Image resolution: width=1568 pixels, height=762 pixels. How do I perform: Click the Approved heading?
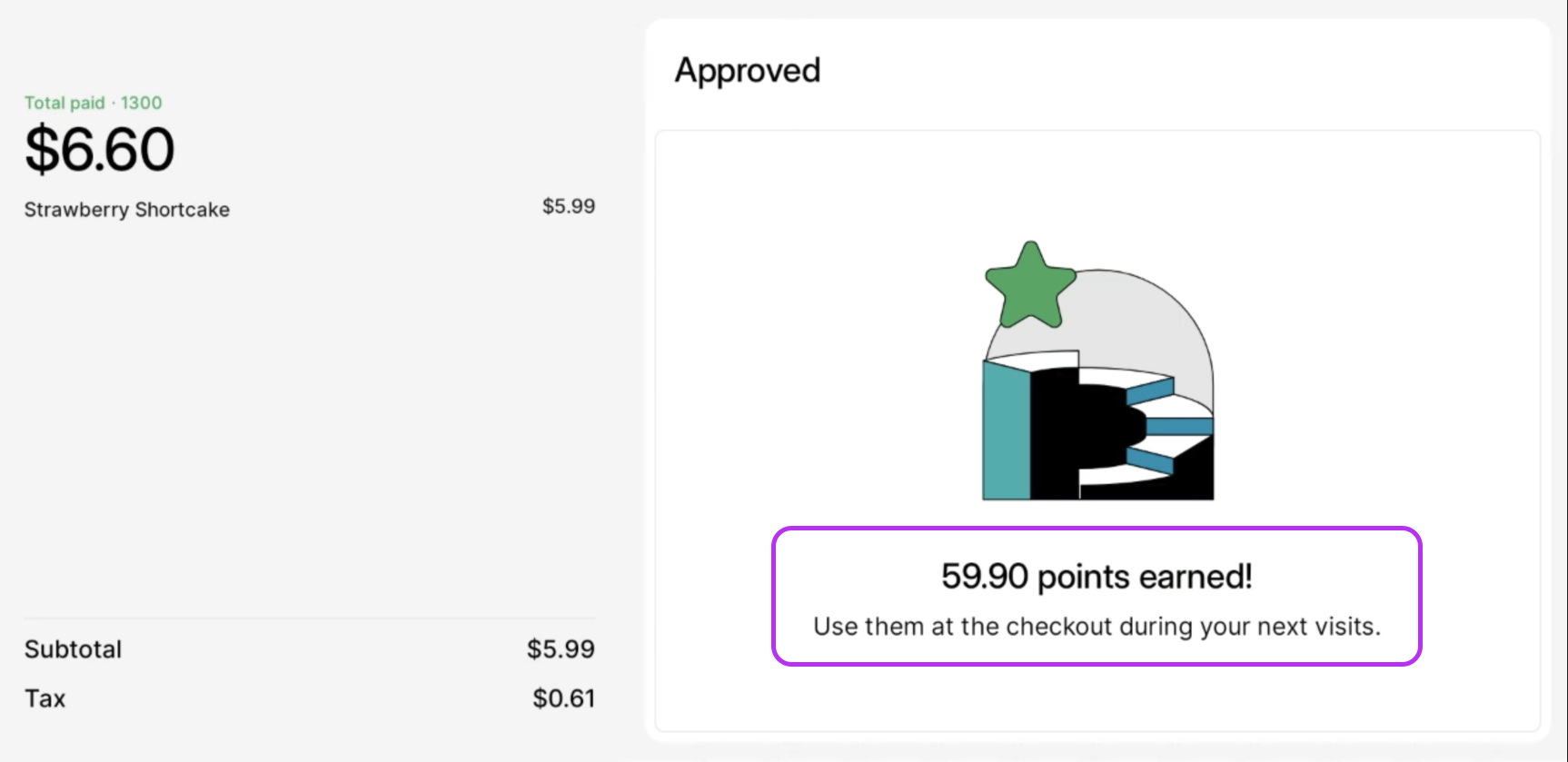pyautogui.click(x=747, y=71)
